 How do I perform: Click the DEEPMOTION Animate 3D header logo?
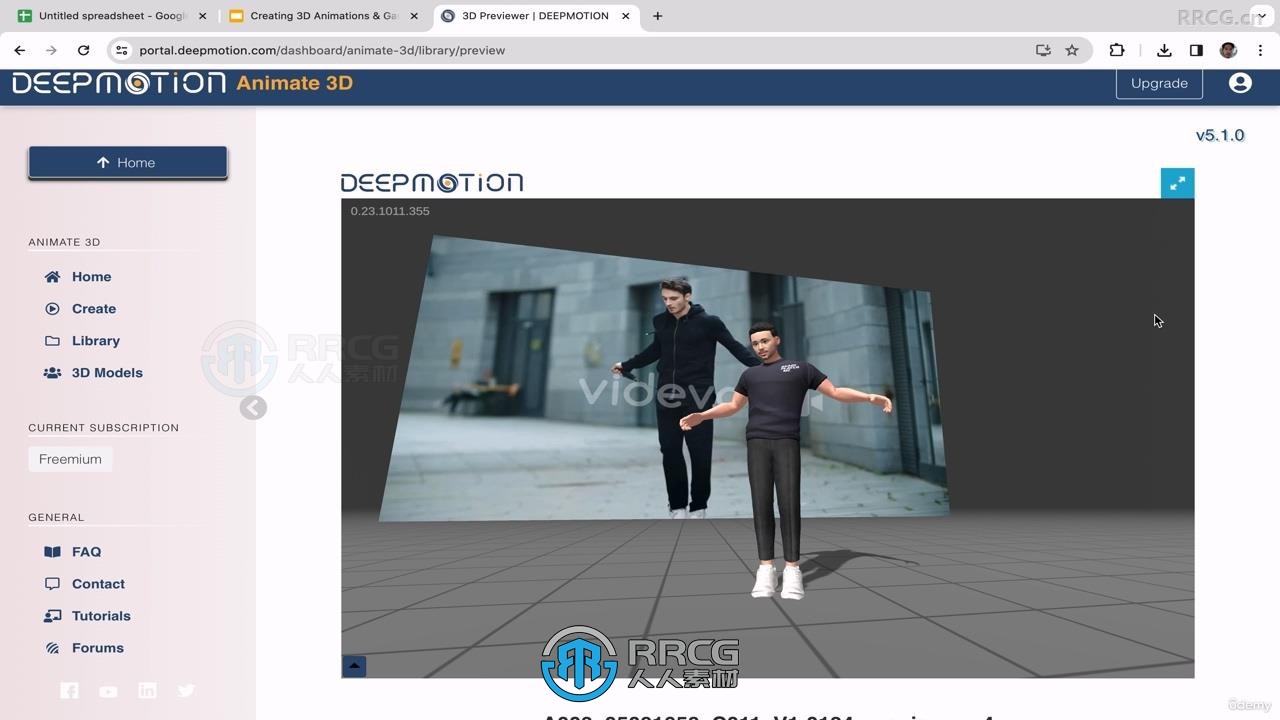pyautogui.click(x=182, y=83)
